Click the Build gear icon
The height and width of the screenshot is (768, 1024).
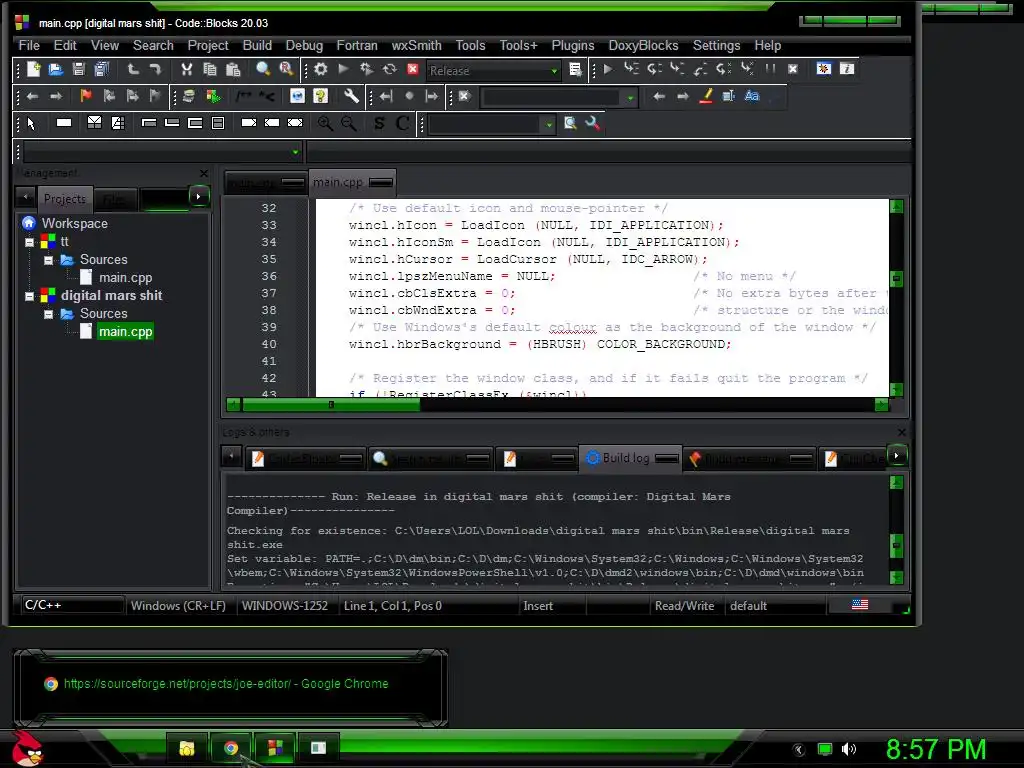pos(321,69)
